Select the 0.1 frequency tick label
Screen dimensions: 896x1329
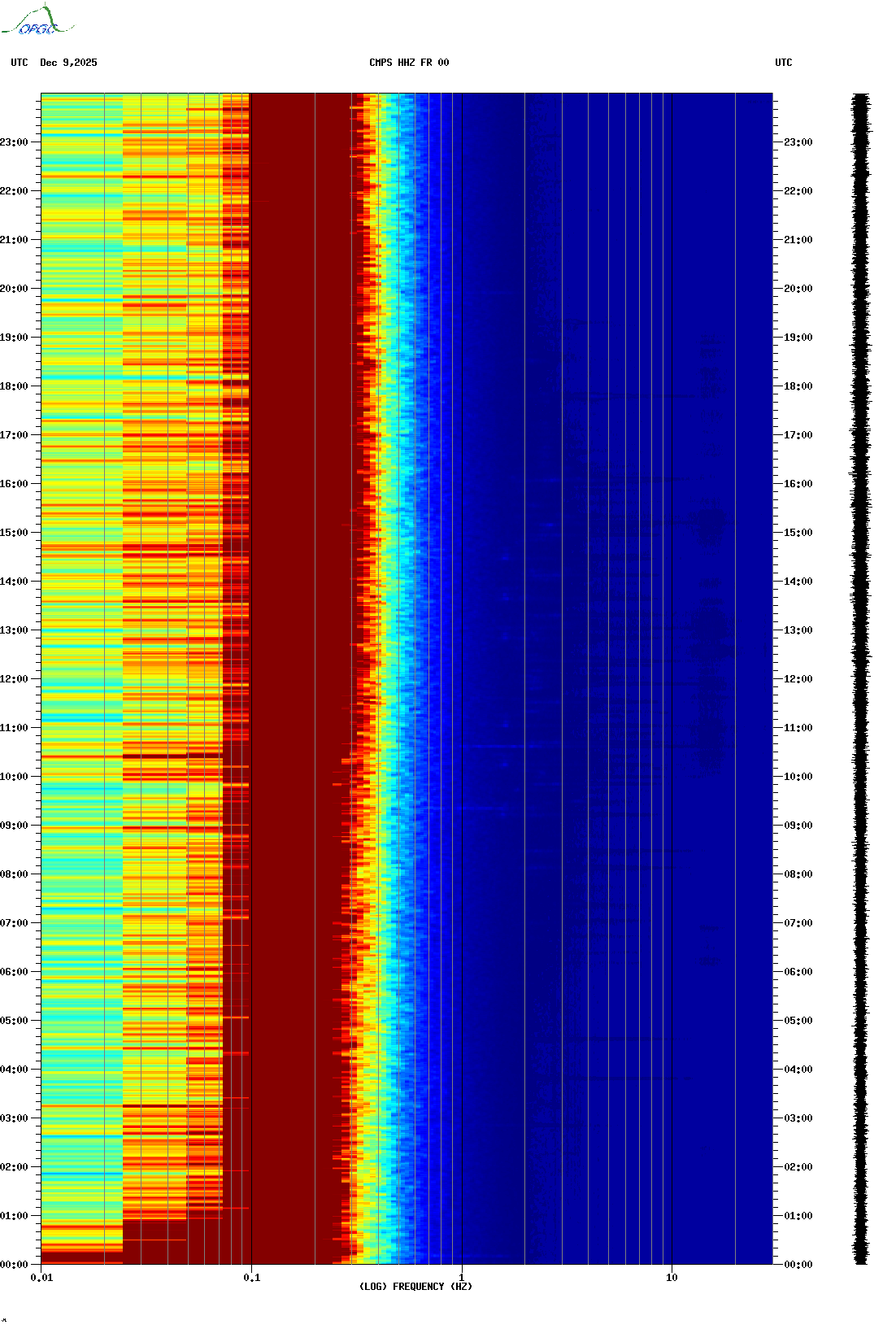(251, 1278)
